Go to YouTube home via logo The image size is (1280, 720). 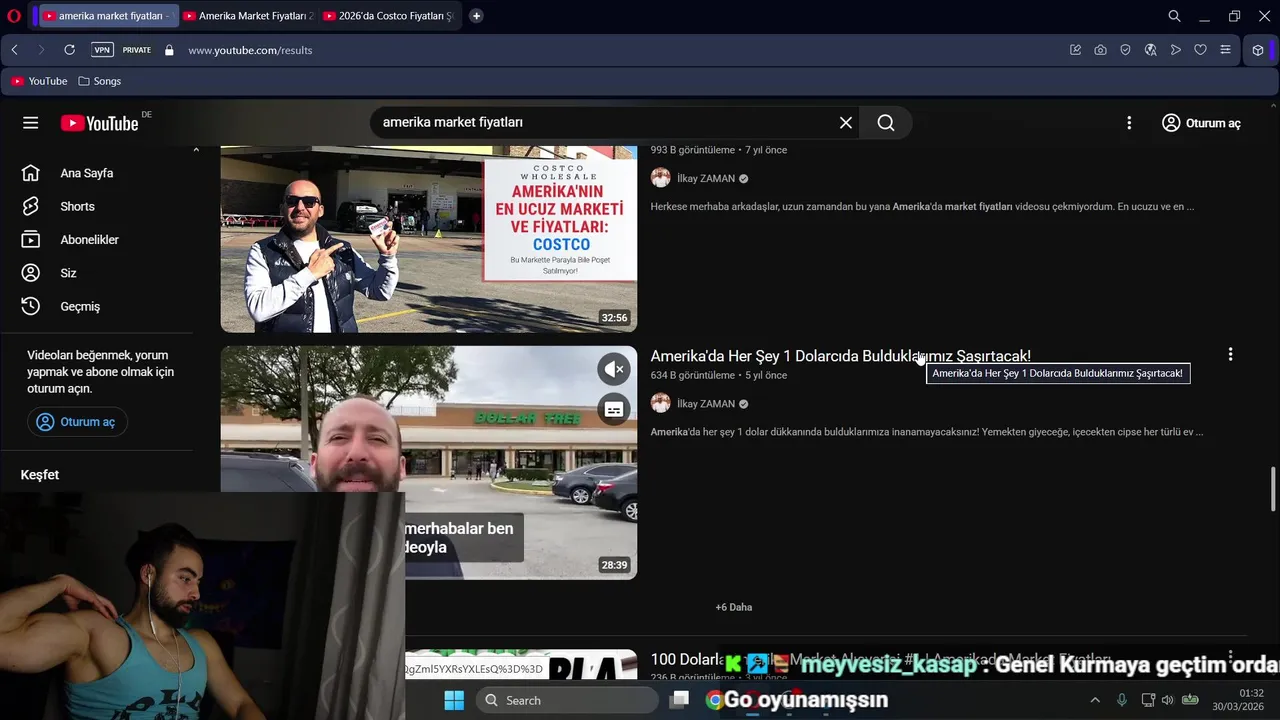(99, 123)
